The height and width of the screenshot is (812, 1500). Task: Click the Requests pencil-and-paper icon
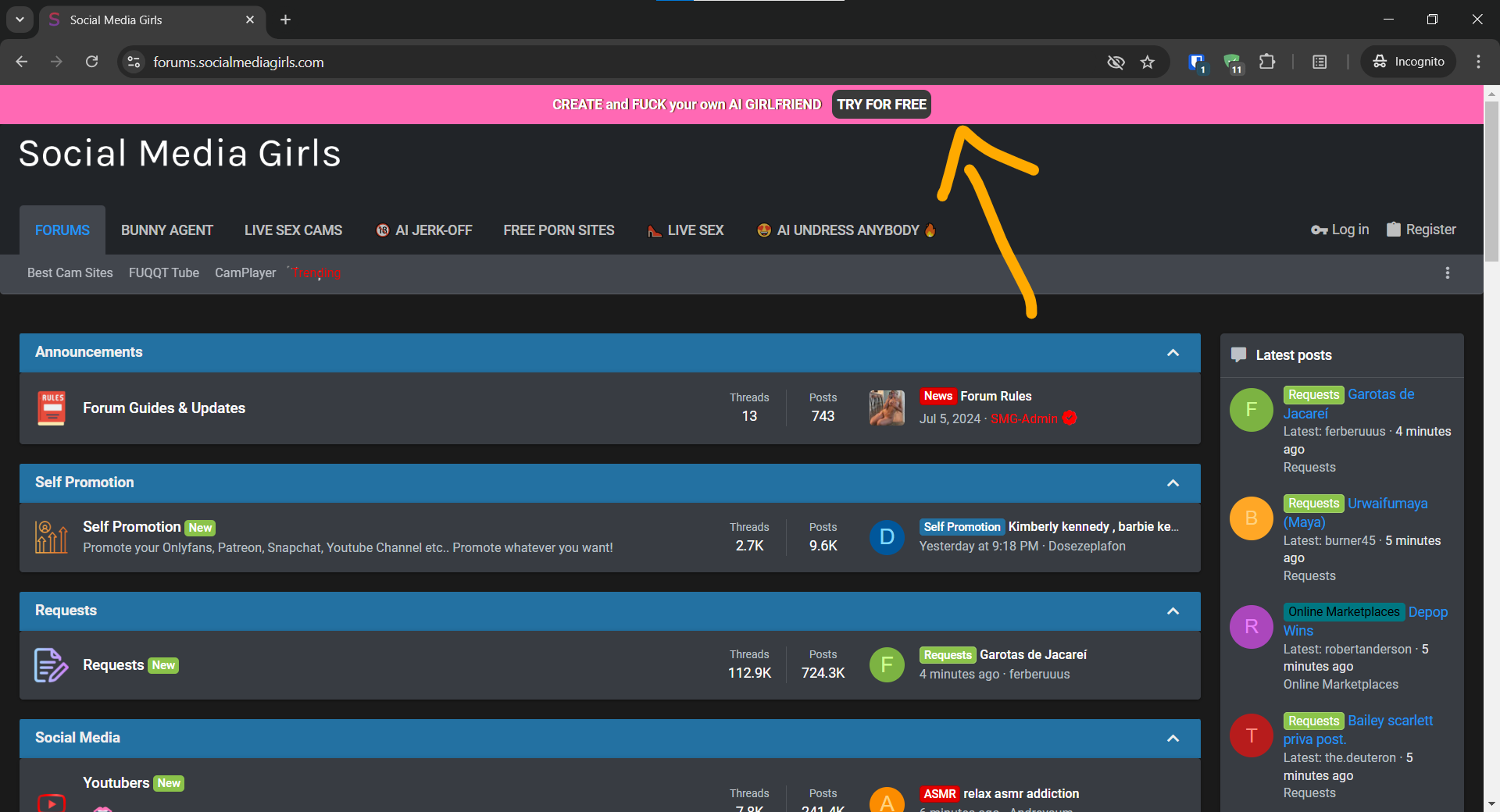[x=50, y=664]
